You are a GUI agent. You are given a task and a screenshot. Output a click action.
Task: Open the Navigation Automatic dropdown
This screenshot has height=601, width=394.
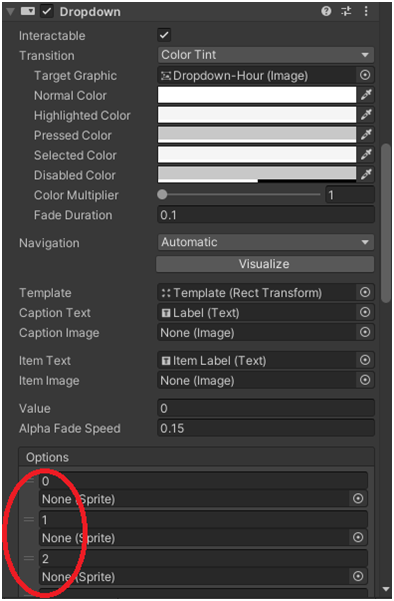coord(266,242)
